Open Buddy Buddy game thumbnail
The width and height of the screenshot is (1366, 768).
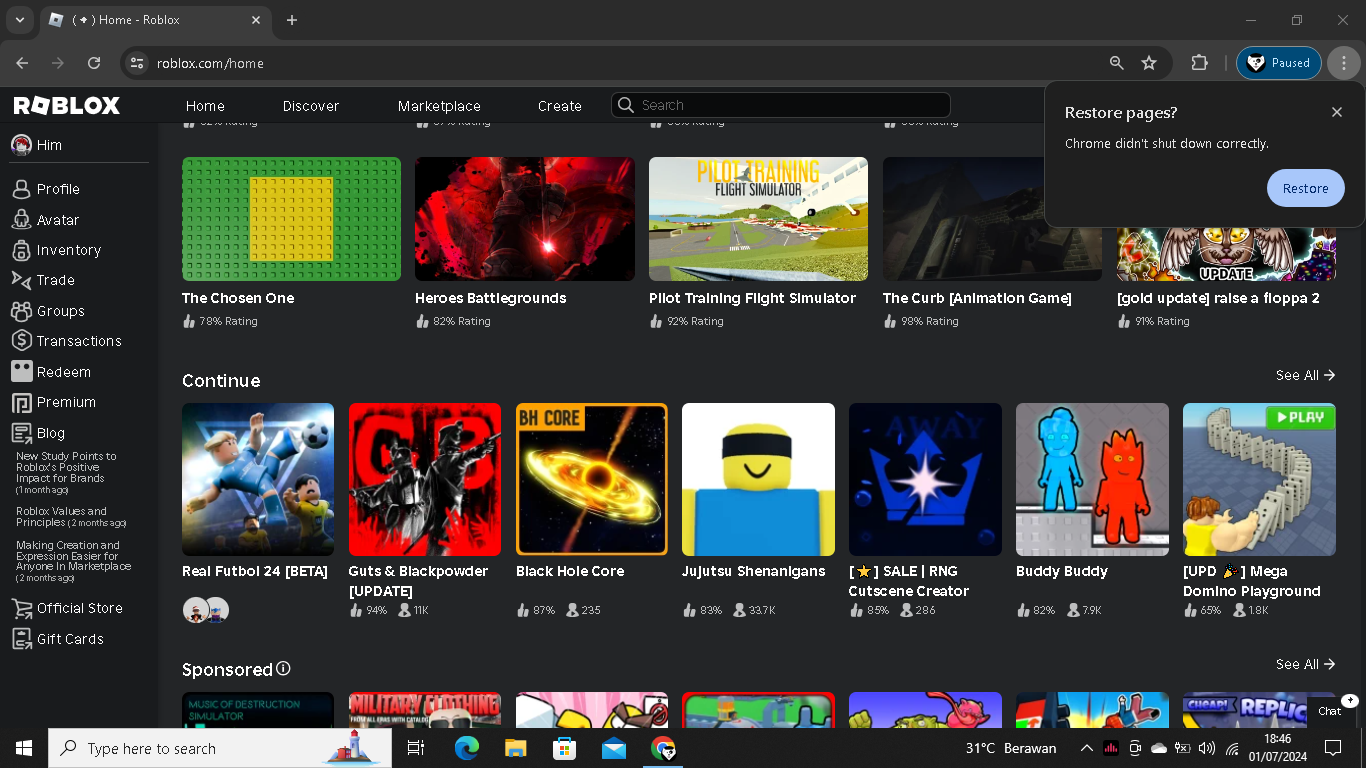[x=1092, y=479]
